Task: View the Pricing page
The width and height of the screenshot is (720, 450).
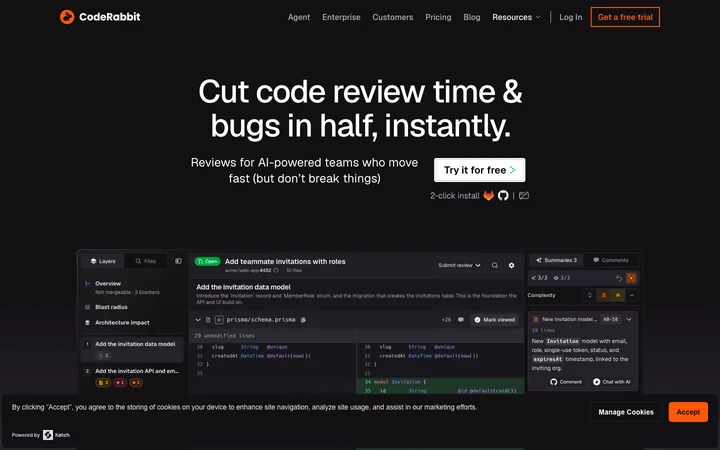Action: (x=438, y=17)
